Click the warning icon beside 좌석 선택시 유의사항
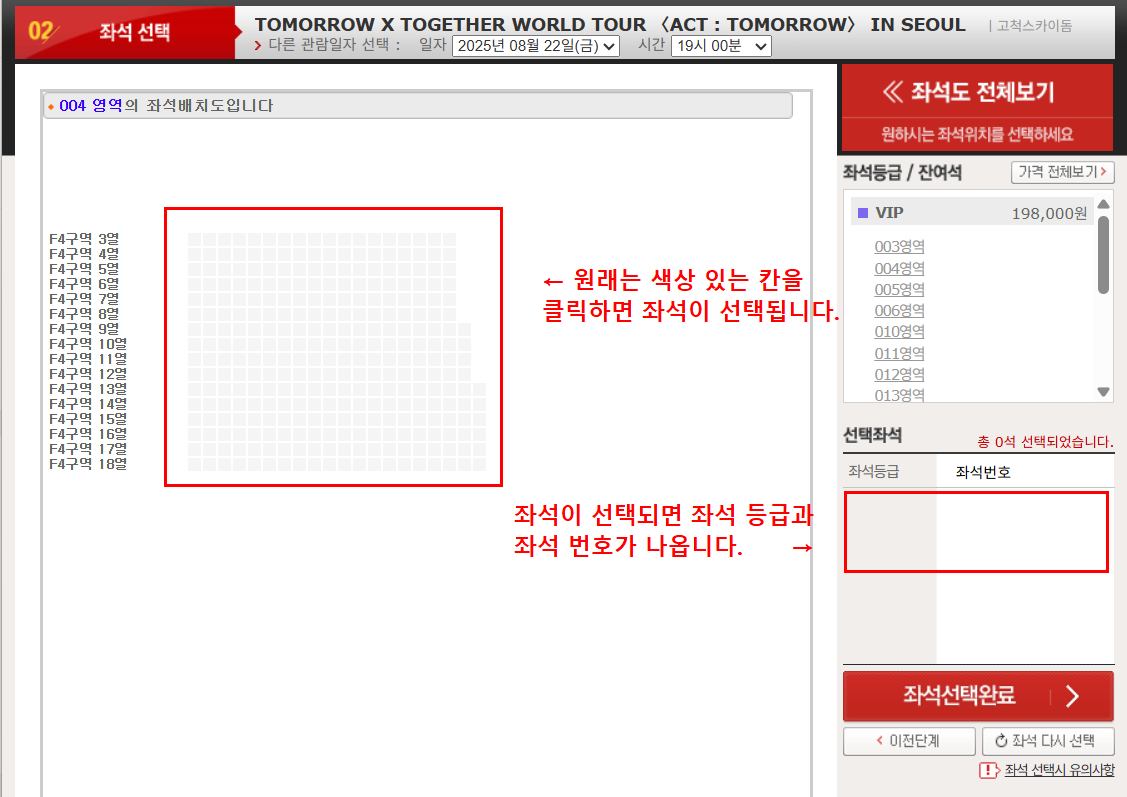The width and height of the screenshot is (1127, 797). point(989,770)
